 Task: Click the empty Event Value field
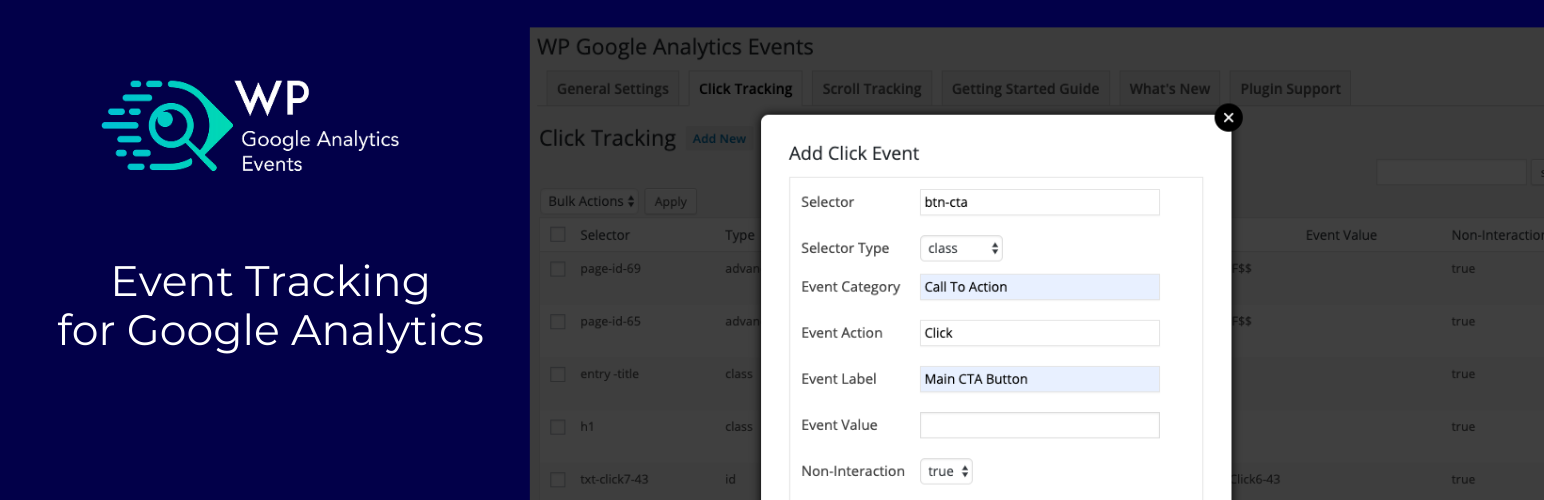pos(1039,425)
